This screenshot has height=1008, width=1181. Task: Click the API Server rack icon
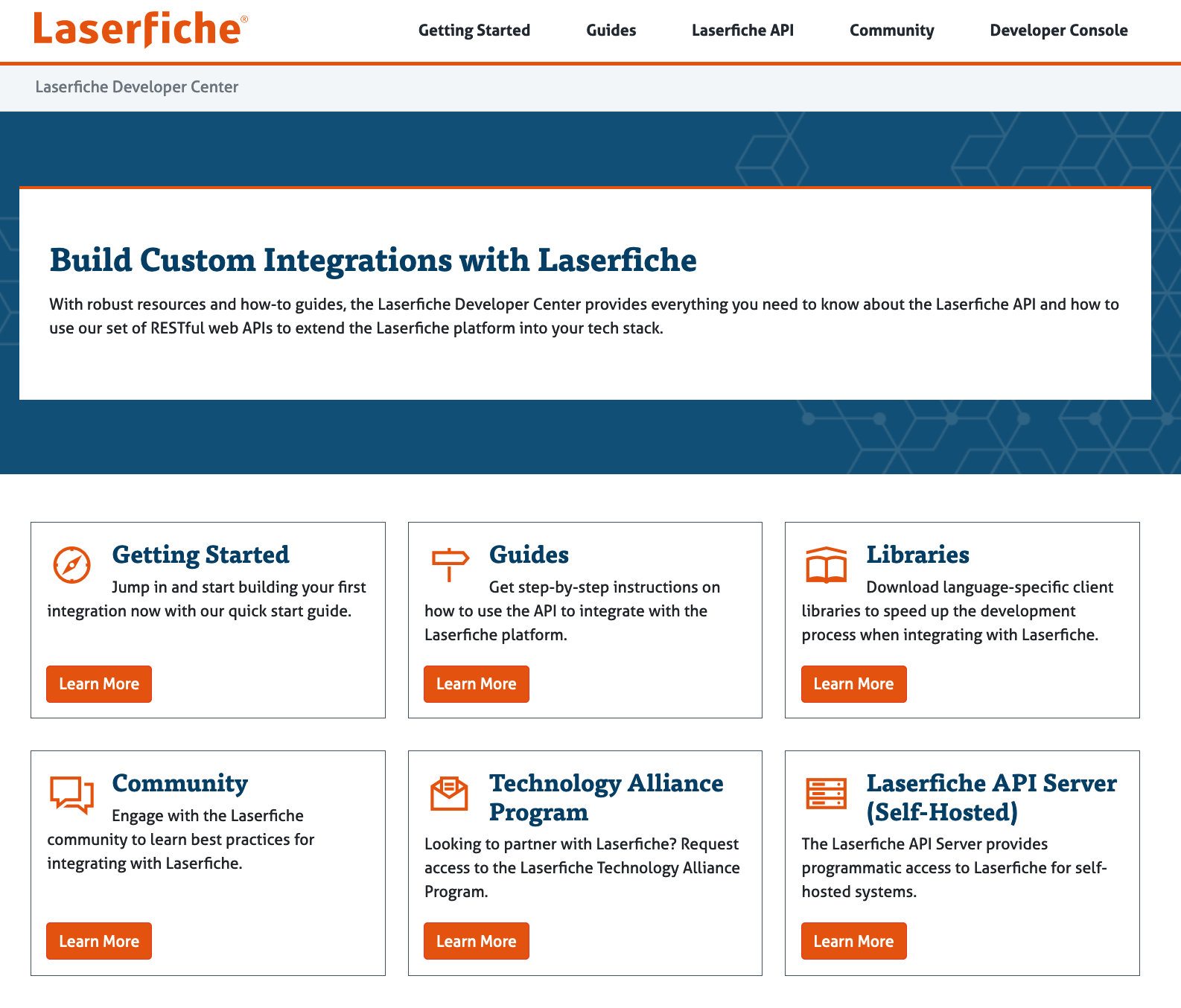click(x=827, y=794)
